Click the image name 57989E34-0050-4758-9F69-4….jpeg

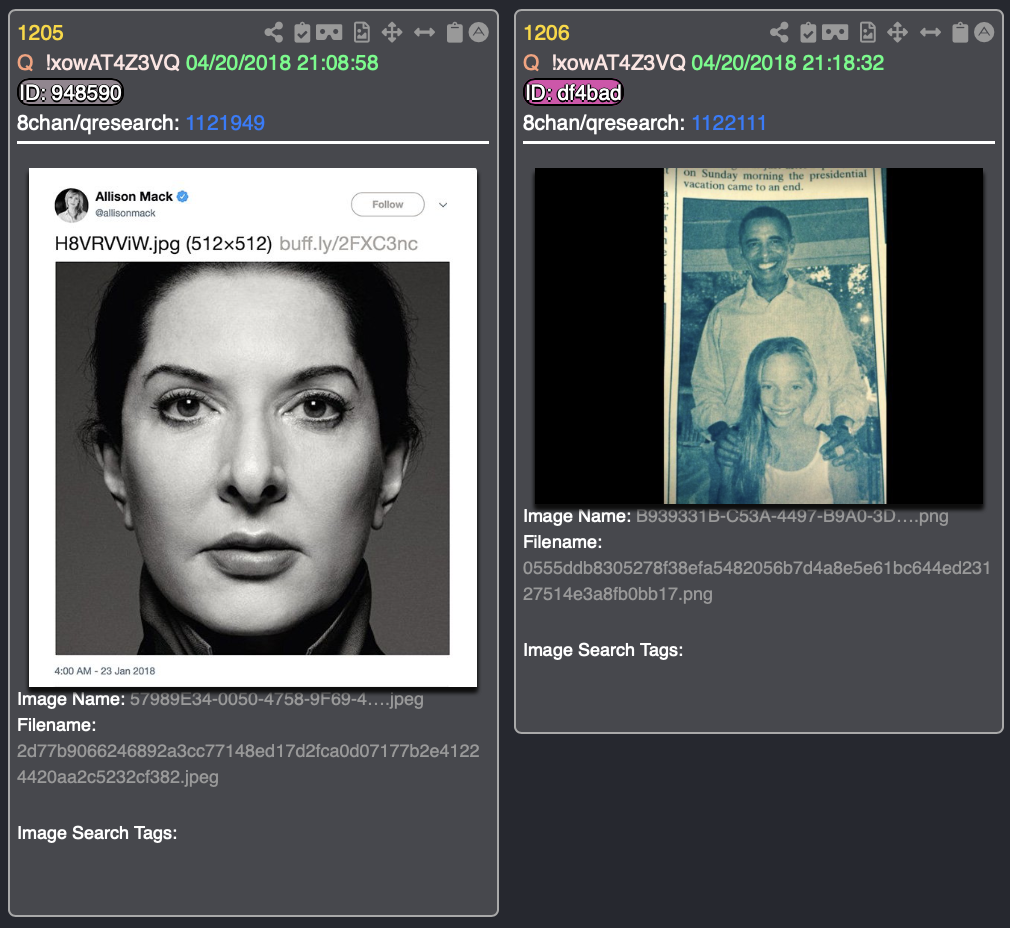(x=277, y=699)
